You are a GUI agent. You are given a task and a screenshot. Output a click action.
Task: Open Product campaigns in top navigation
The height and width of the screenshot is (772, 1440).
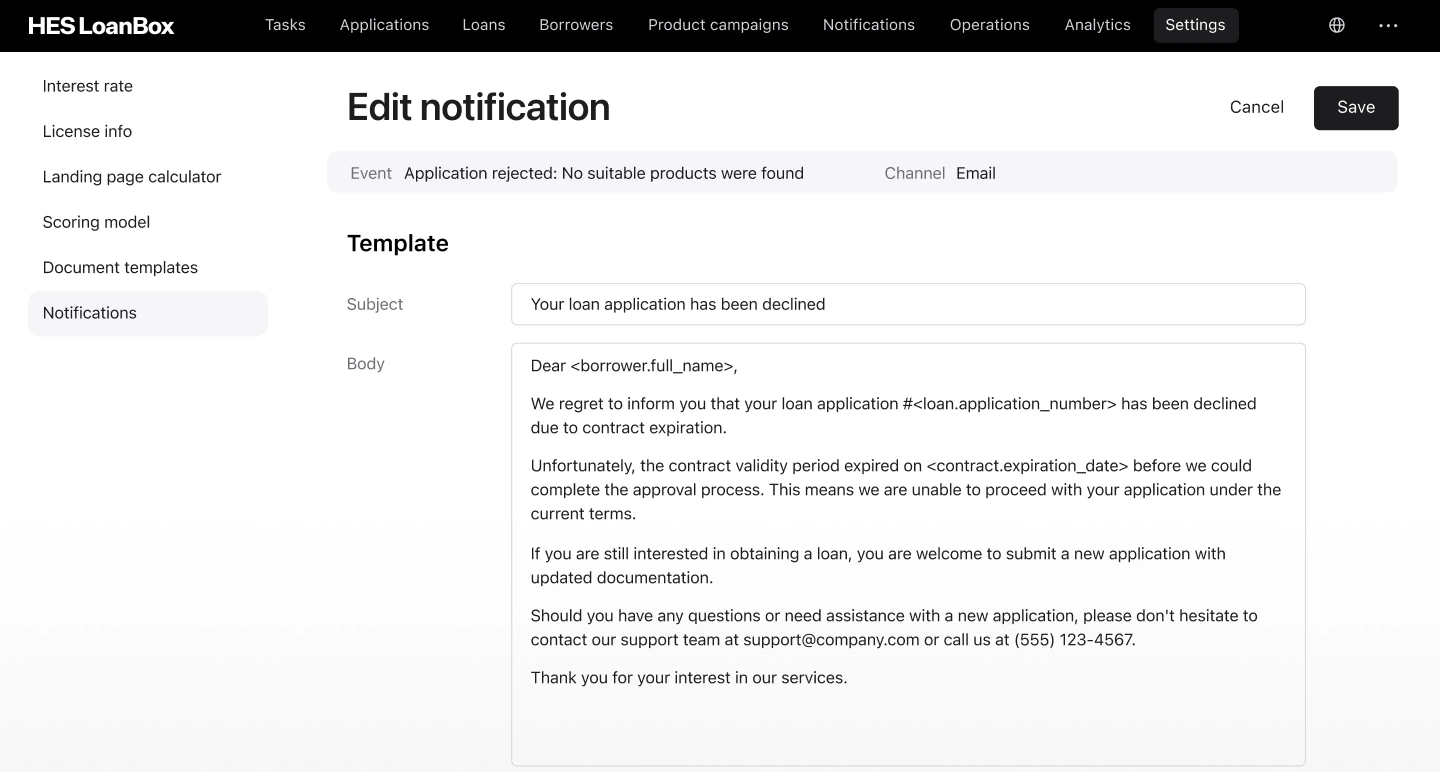point(718,25)
